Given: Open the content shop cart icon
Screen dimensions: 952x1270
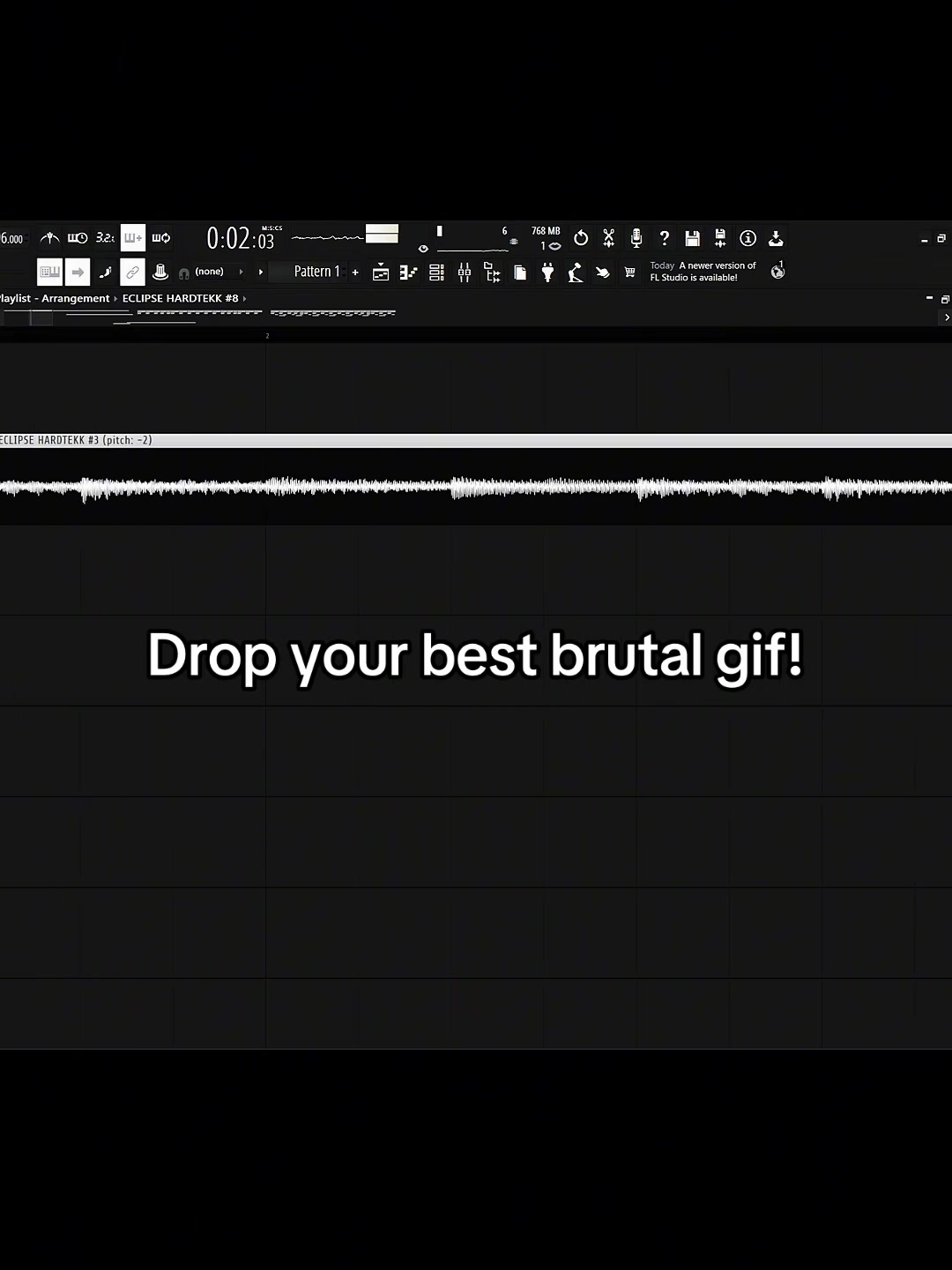Looking at the screenshot, I should point(629,273).
